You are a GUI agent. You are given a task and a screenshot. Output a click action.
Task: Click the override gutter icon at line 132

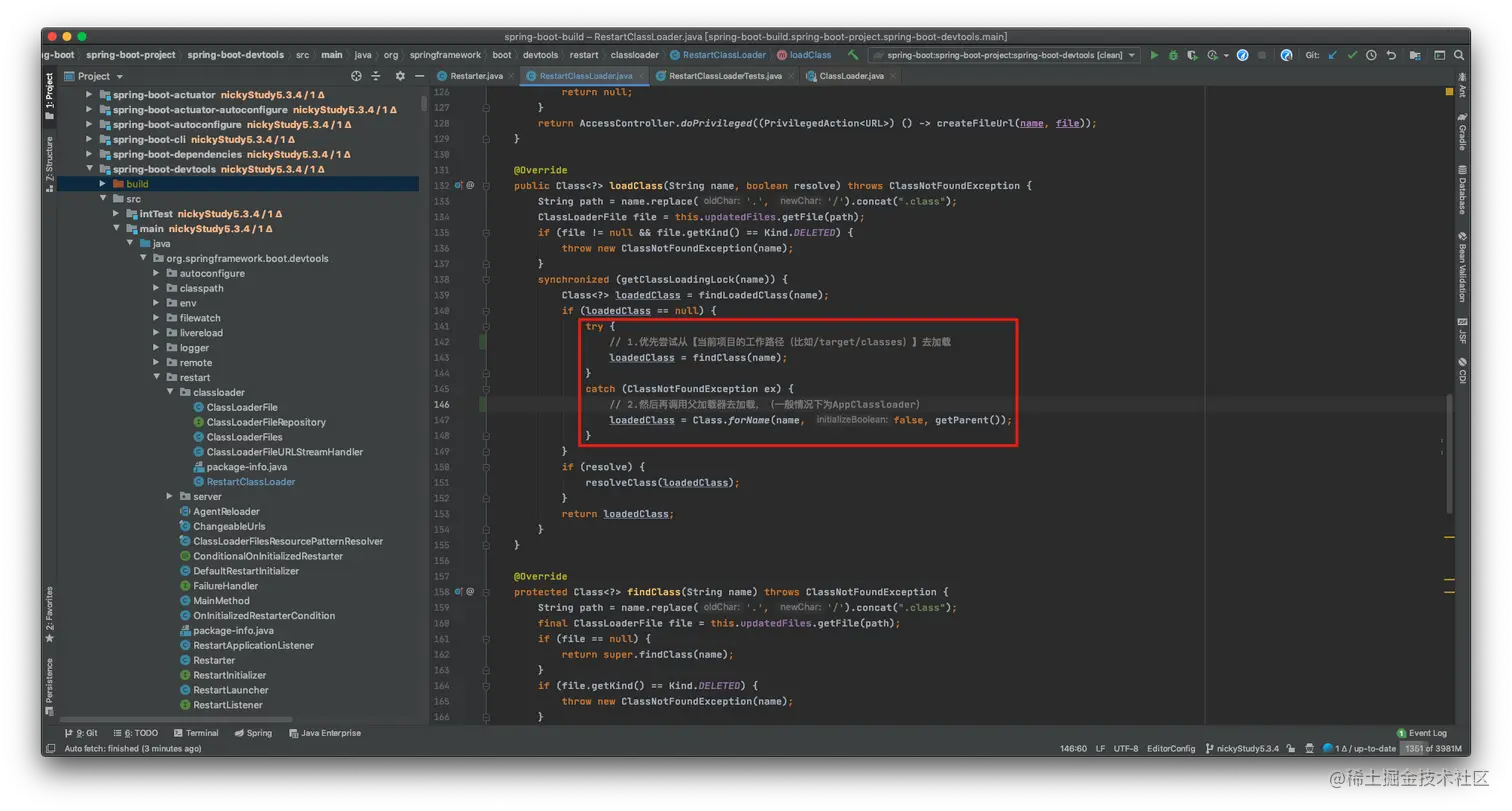(458, 186)
